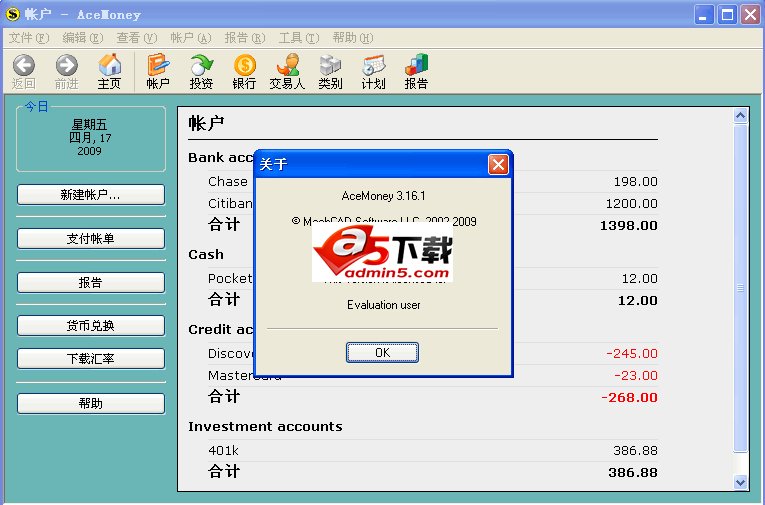Maximize the AceMoney window

coord(727,15)
